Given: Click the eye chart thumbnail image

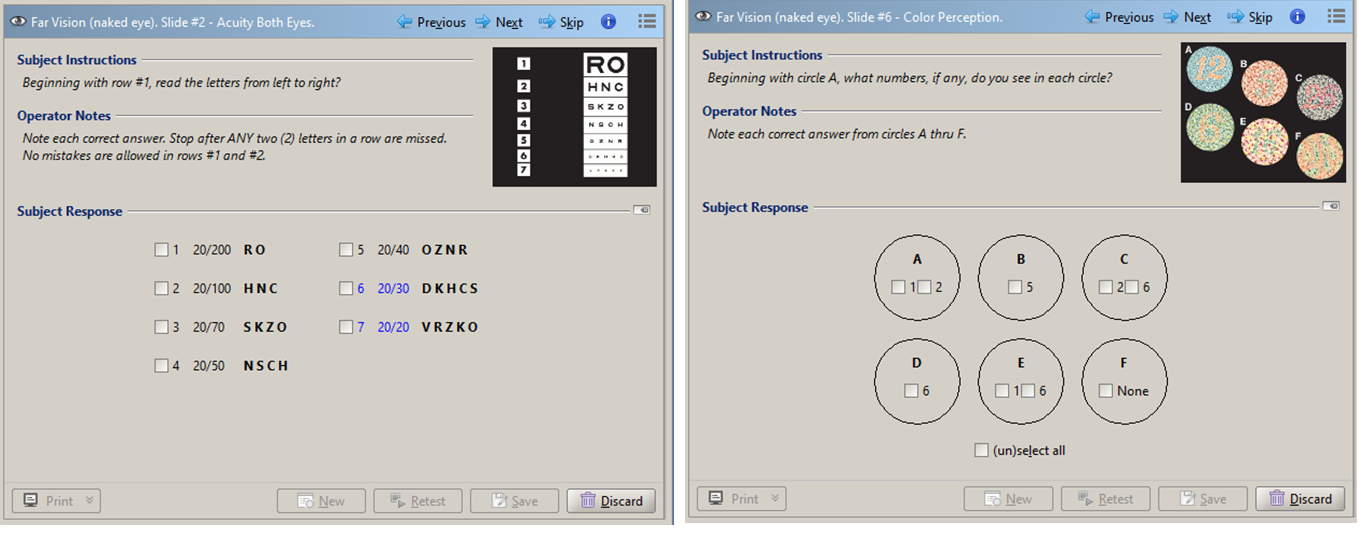Looking at the screenshot, I should coord(574,117).
